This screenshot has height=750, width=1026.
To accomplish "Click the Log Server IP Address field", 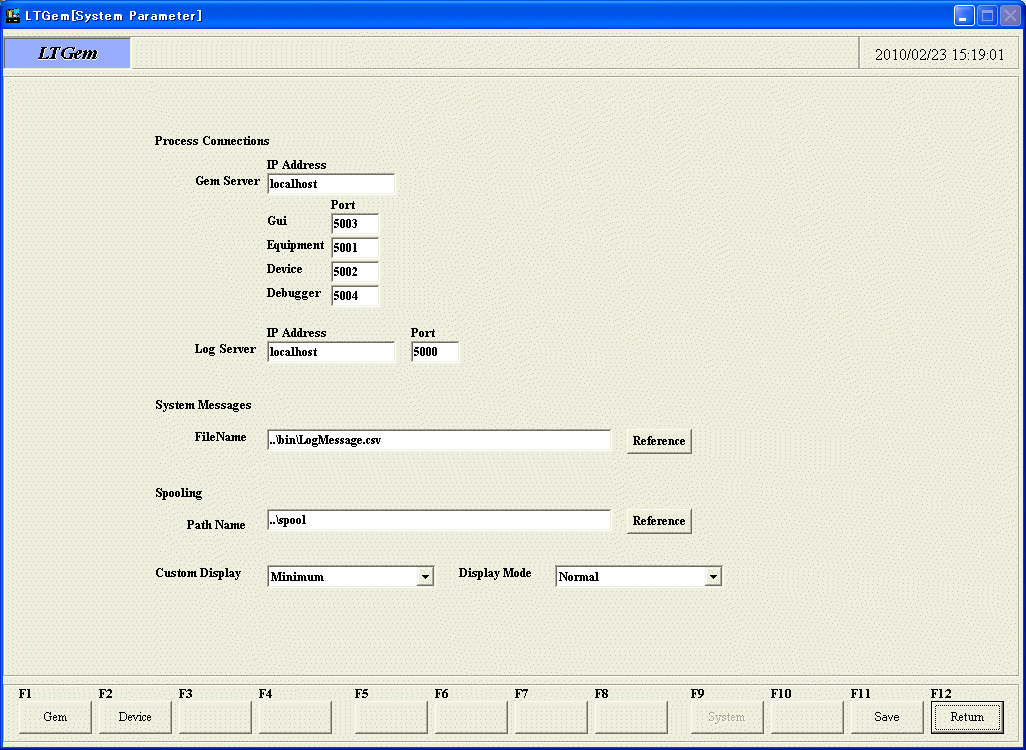I will [330, 352].
